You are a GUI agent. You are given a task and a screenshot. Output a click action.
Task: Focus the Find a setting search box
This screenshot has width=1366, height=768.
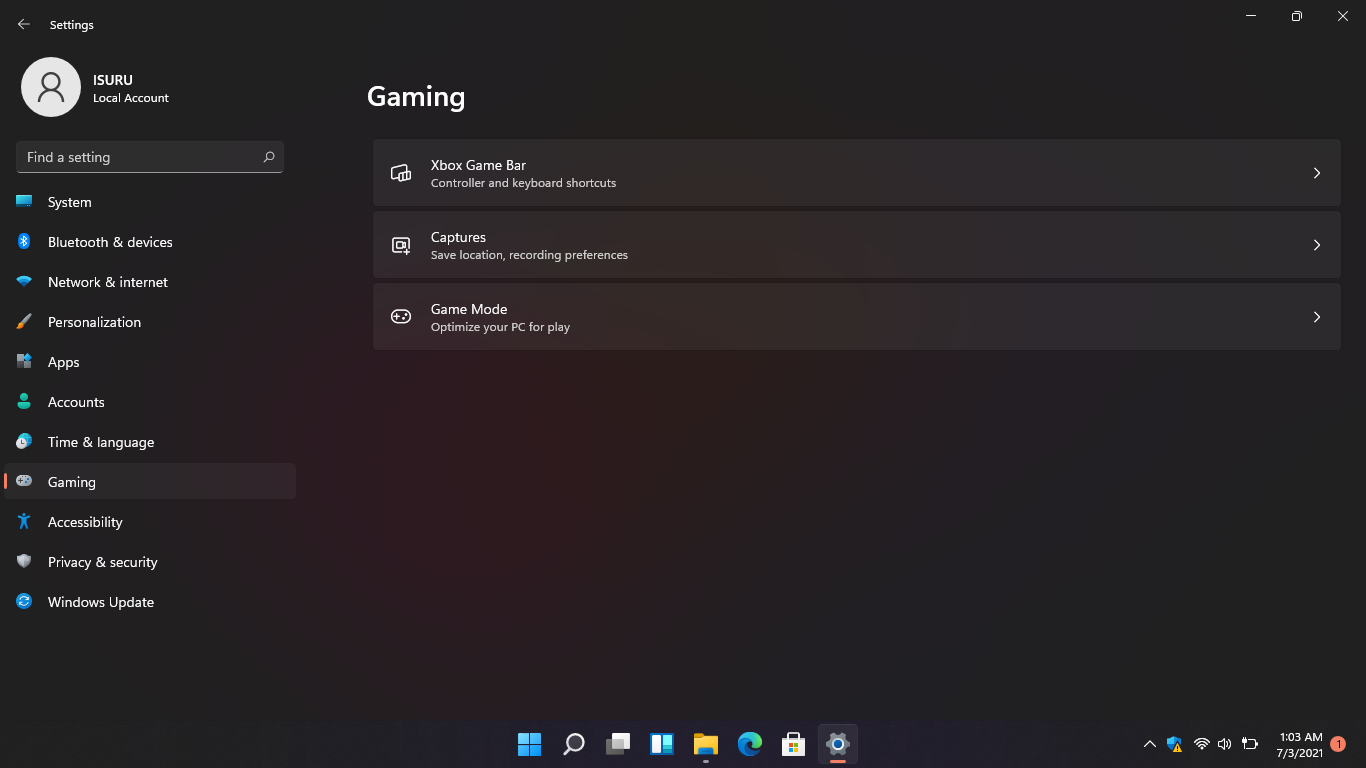click(150, 157)
